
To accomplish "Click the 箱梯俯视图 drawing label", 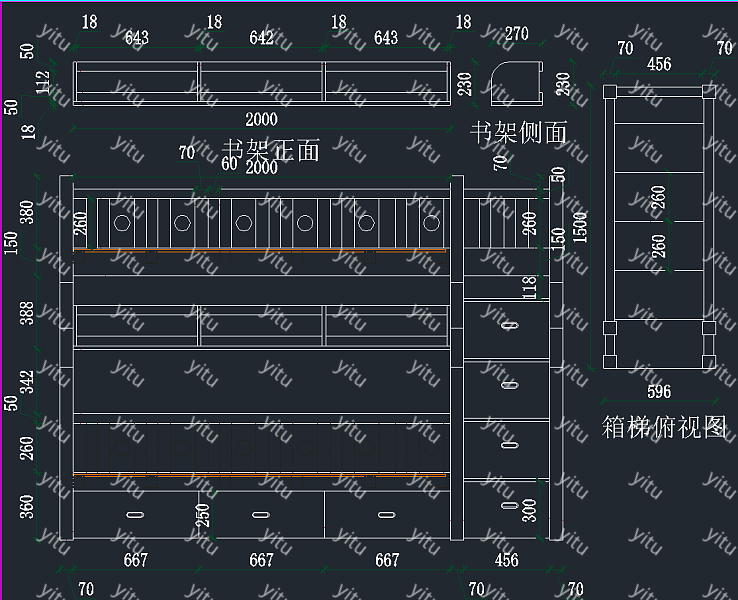I will coord(664,426).
